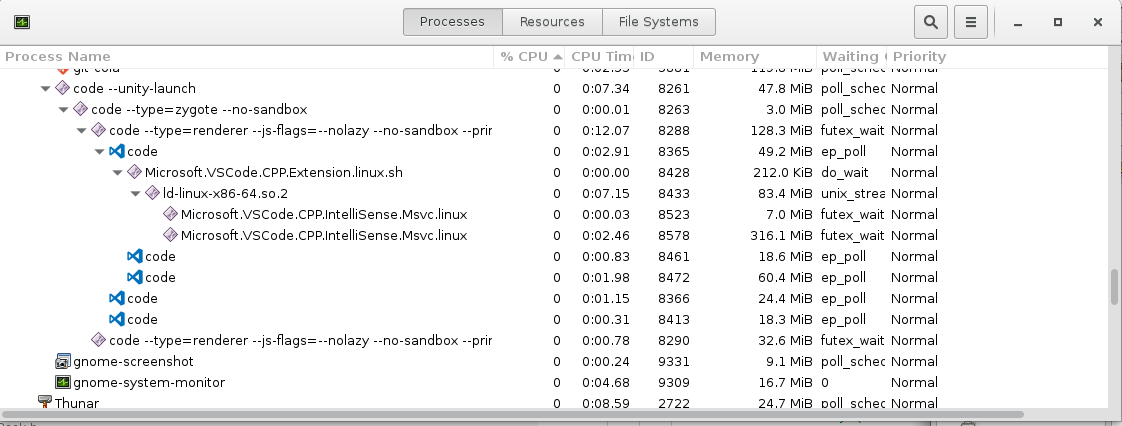
Task: Click VS Code icon of process 8461
Action: click(135, 256)
